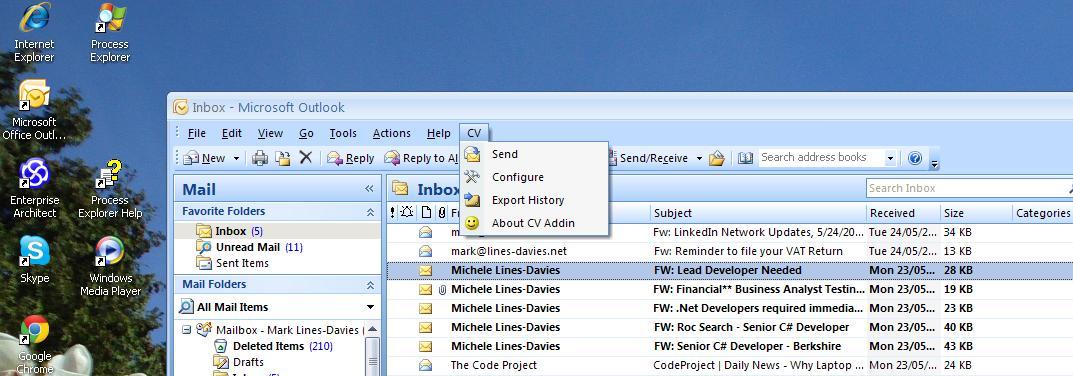Sort messages by the Subject column

coord(758,212)
